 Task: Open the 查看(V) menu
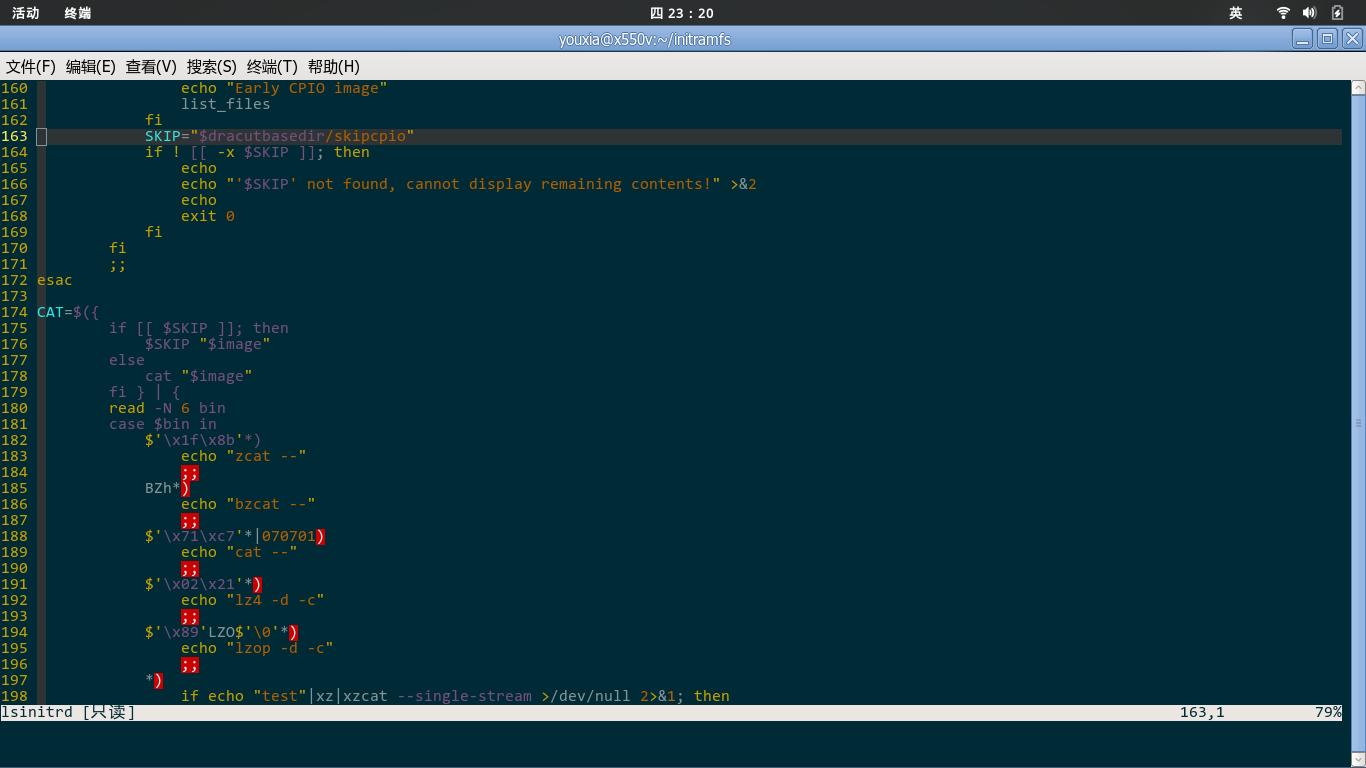point(151,66)
